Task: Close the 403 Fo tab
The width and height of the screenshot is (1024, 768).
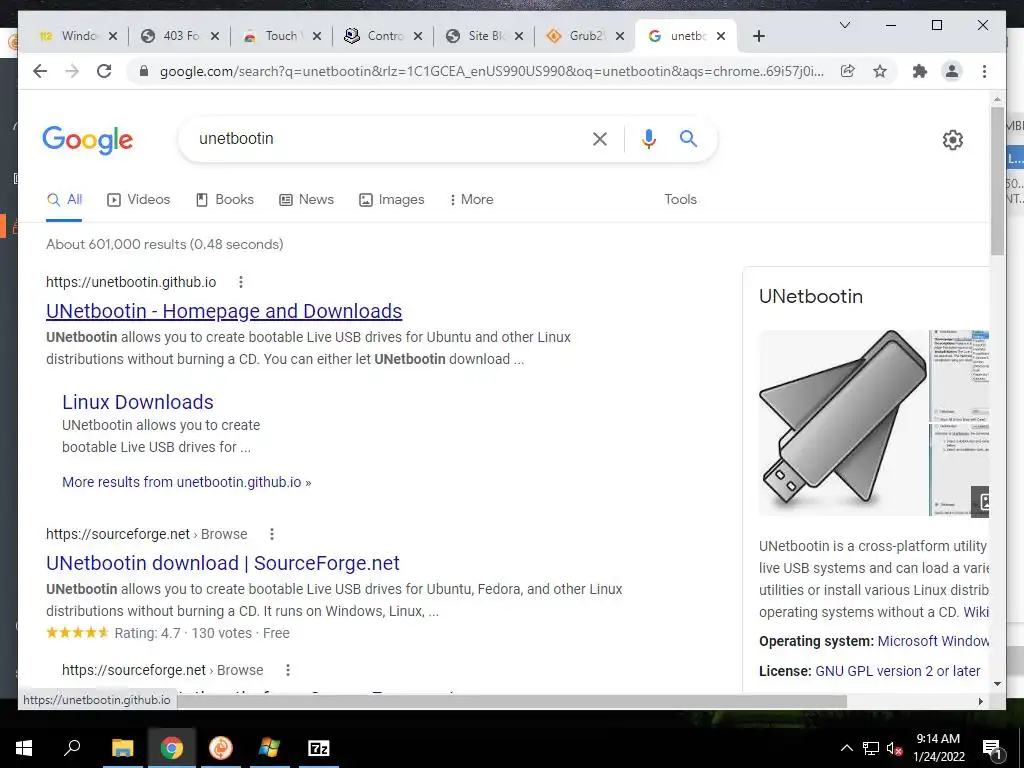Action: [x=215, y=36]
